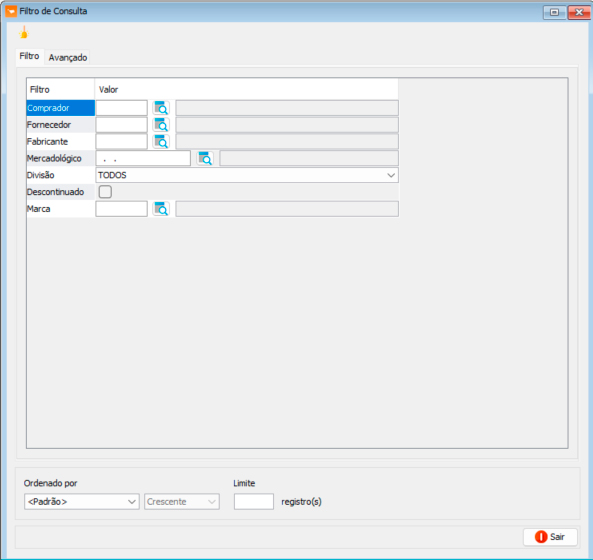This screenshot has height=560, width=593.
Task: Open the Crescente sort order dropdown
Action: 182,502
